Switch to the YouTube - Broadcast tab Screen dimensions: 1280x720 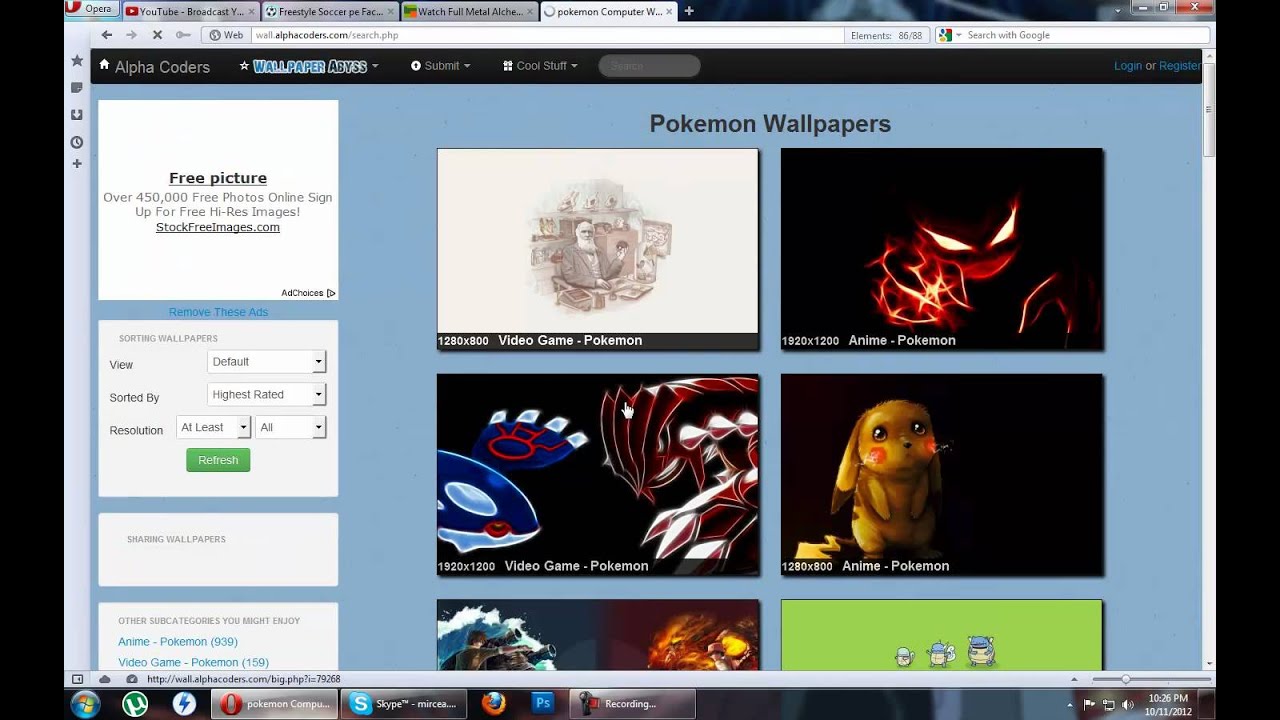tap(190, 11)
